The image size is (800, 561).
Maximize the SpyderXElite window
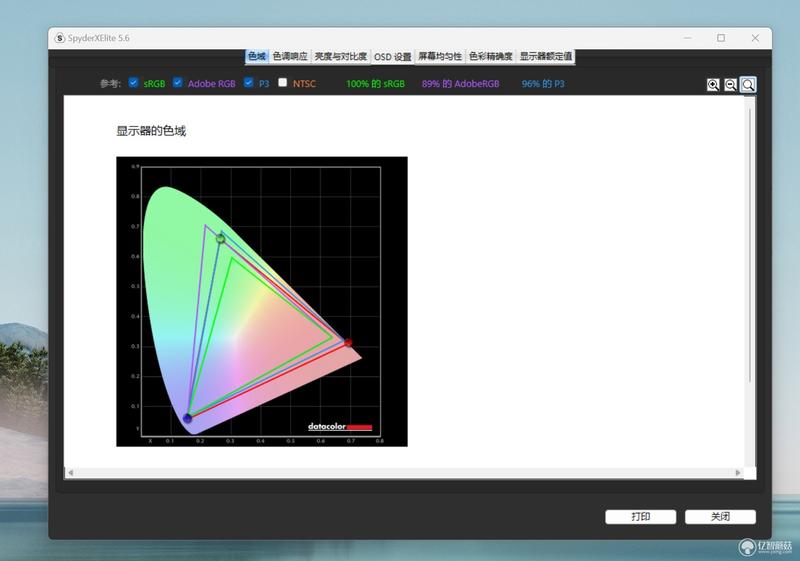pos(721,38)
